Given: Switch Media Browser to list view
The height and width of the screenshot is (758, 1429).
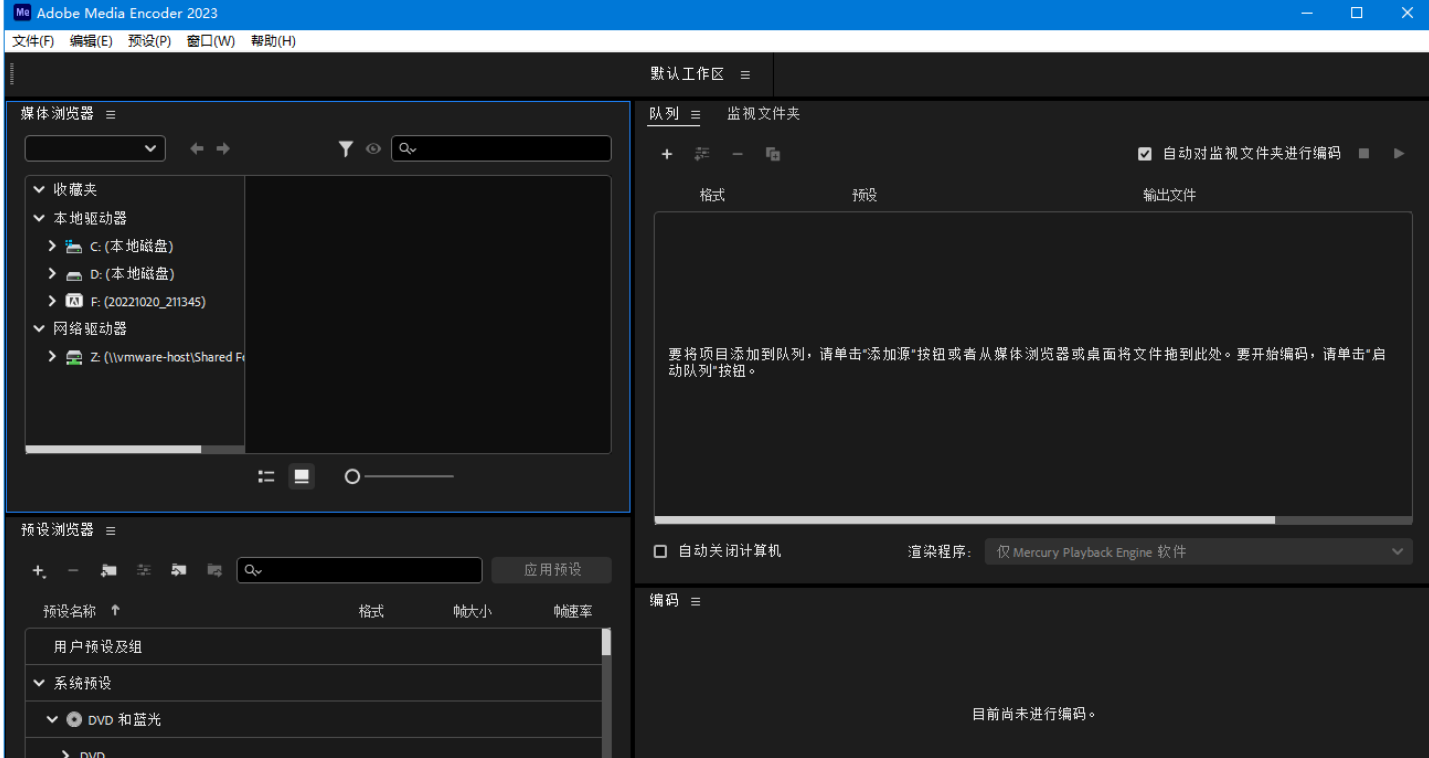Looking at the screenshot, I should (x=266, y=477).
